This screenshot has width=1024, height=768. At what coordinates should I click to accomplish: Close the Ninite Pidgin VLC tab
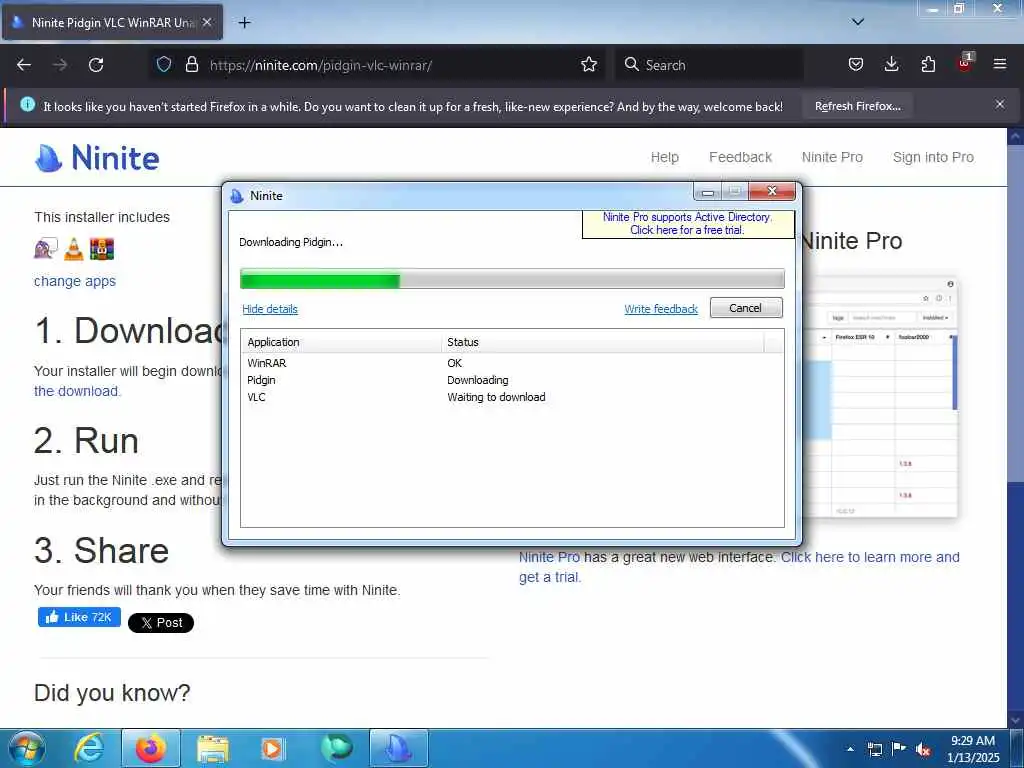[207, 22]
